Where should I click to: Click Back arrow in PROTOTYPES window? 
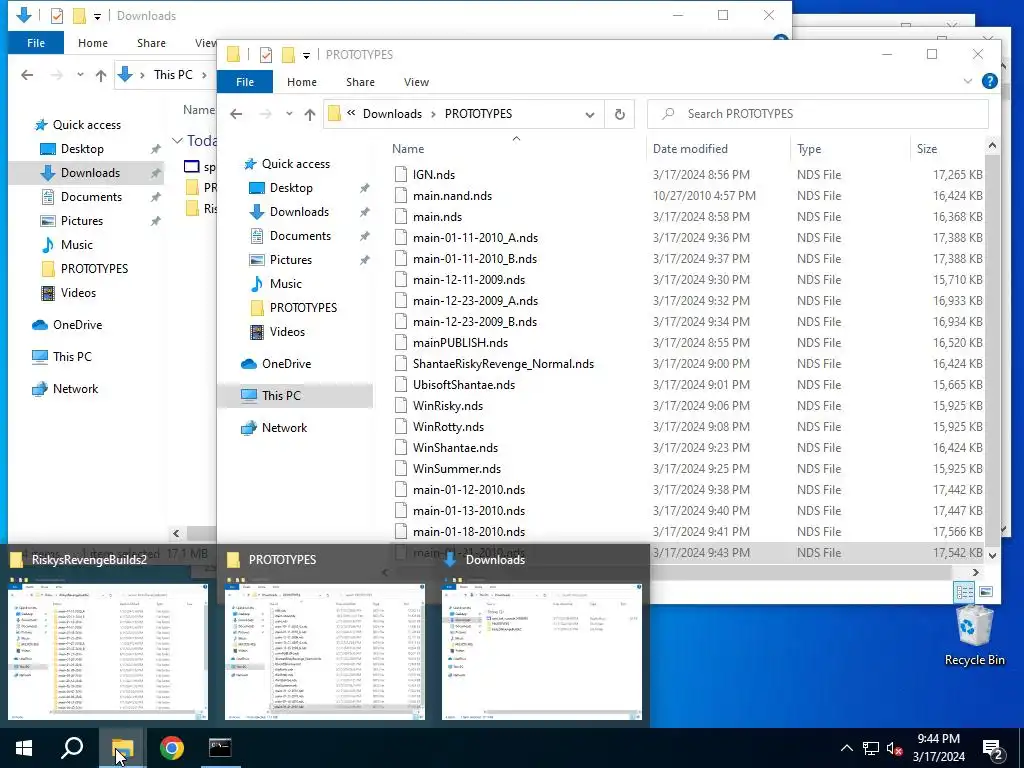click(236, 114)
